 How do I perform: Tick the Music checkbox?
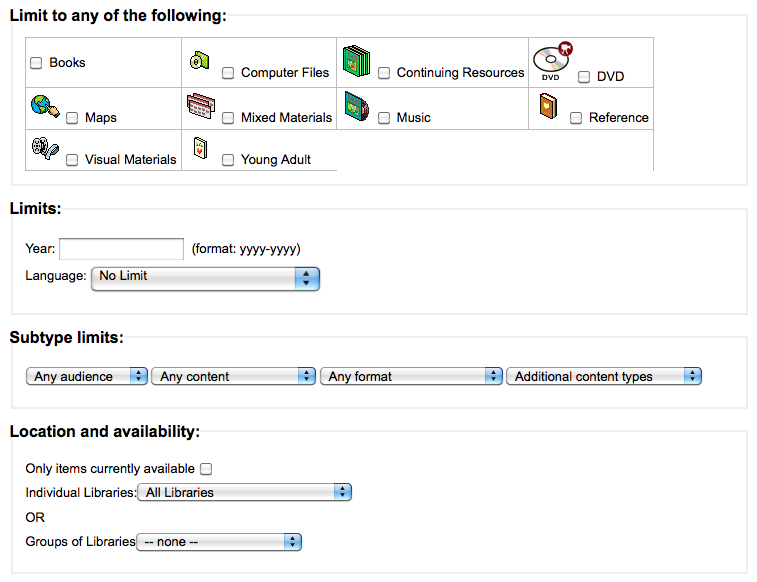click(x=384, y=118)
